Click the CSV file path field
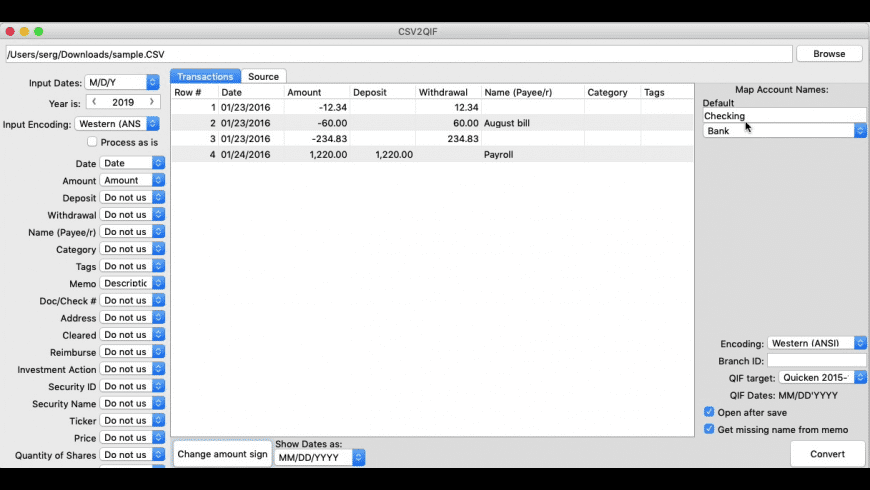Image resolution: width=870 pixels, height=490 pixels. (x=399, y=54)
